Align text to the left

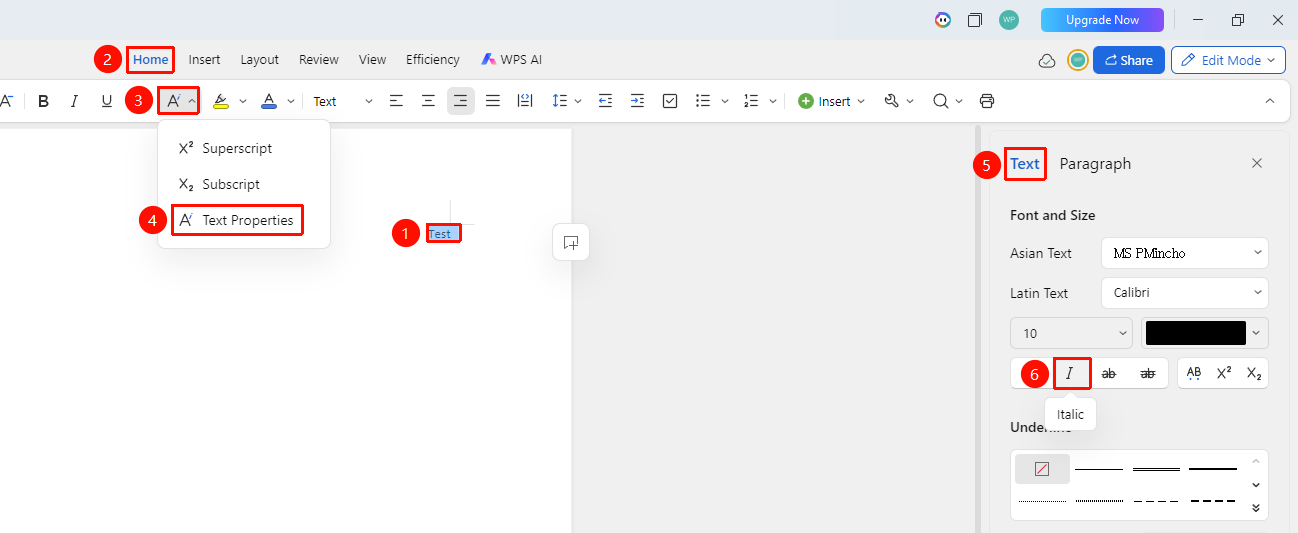click(397, 101)
